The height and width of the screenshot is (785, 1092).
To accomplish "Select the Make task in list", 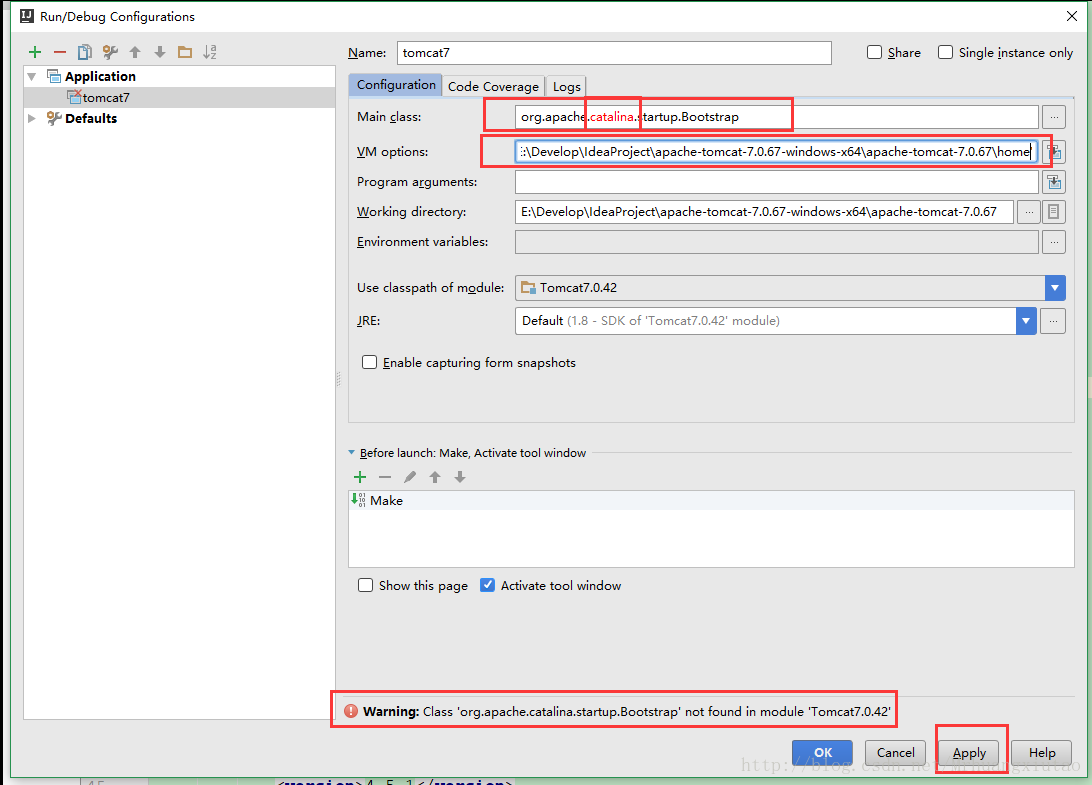I will (711, 500).
